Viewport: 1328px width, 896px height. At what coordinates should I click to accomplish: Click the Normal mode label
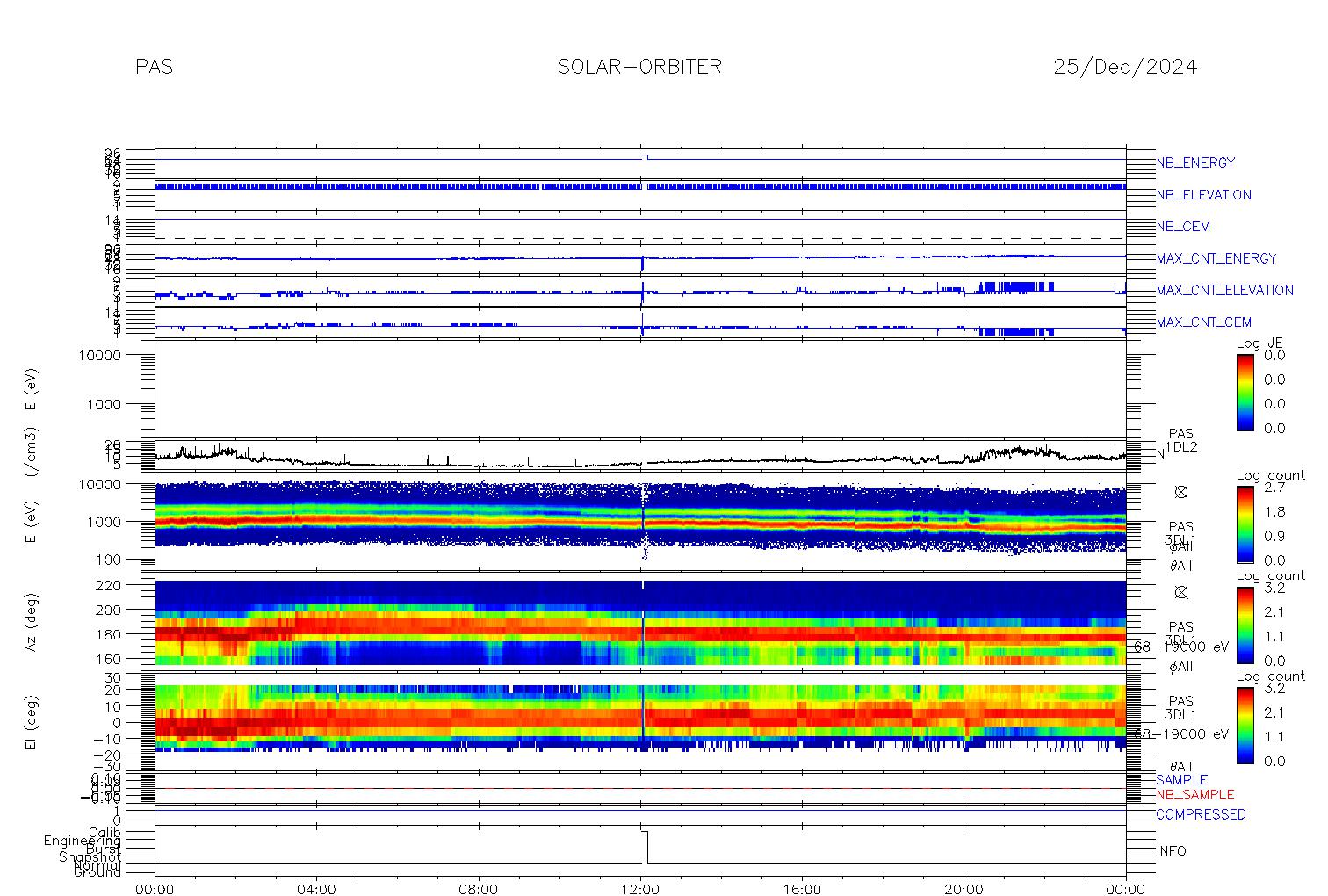[99, 864]
